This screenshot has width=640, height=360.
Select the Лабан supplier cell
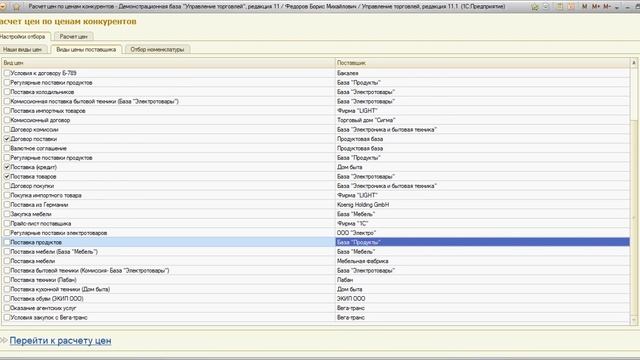[482, 280]
